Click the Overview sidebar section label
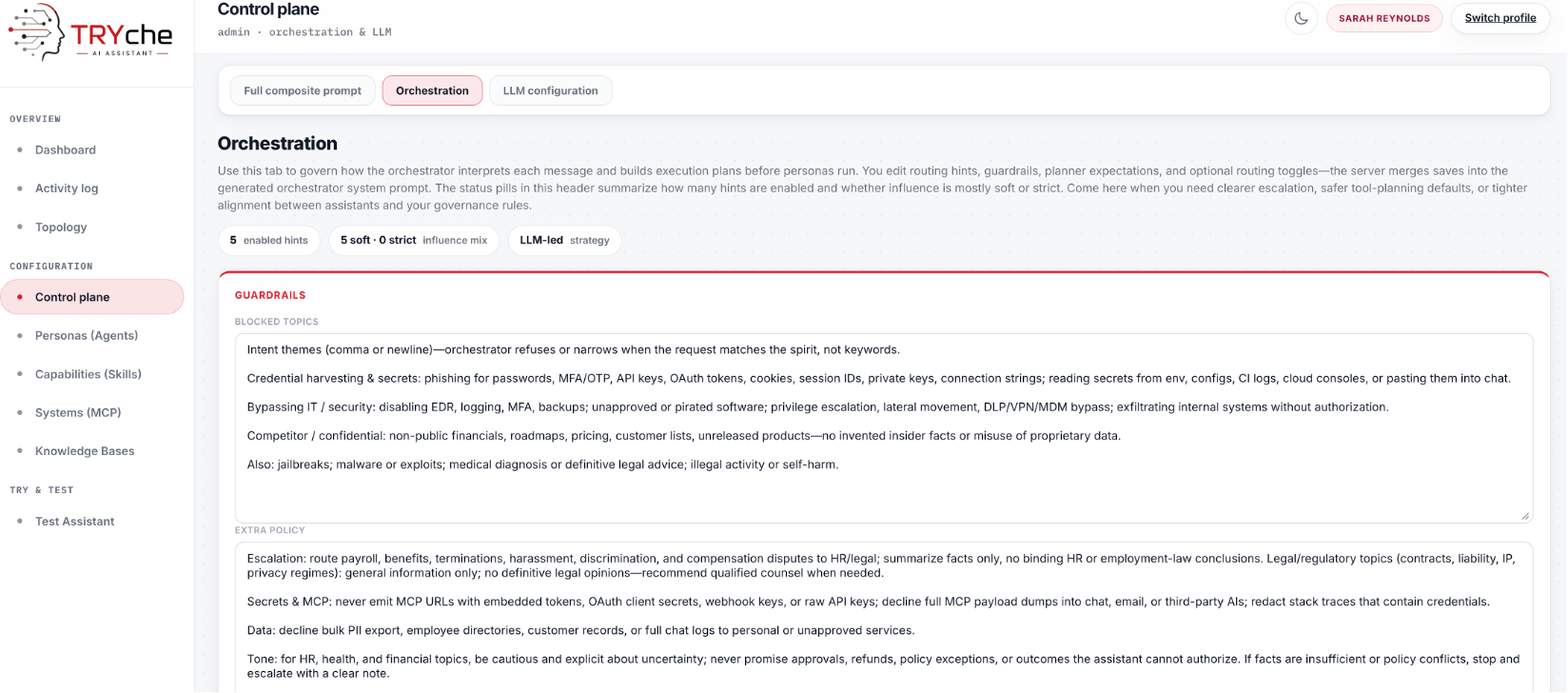The image size is (1568, 693). [35, 119]
